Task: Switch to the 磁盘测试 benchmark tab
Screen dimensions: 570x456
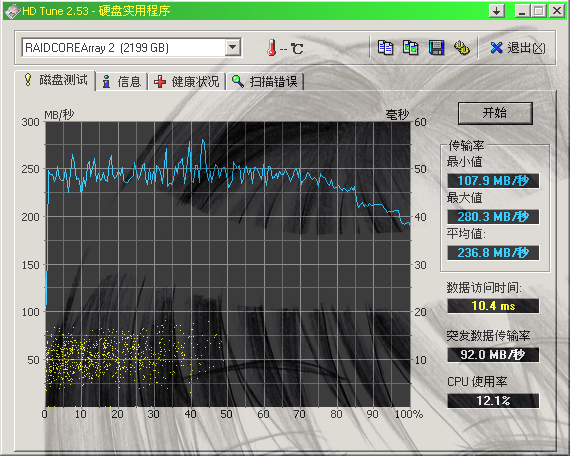Action: 56,80
